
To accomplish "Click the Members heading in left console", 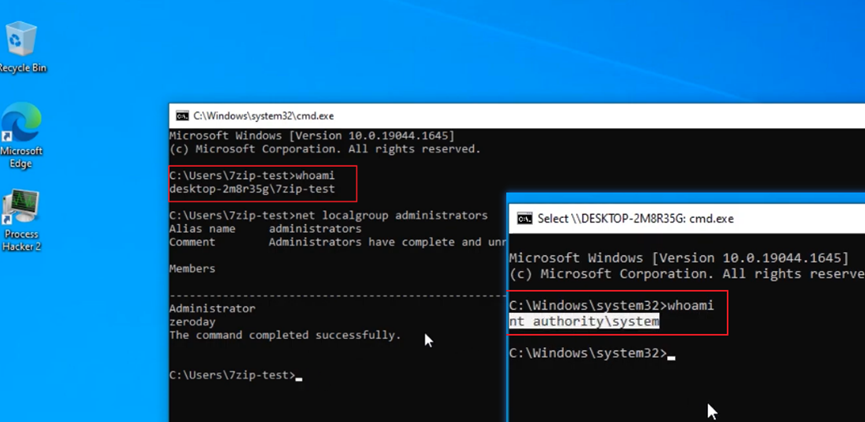I will (x=192, y=268).
